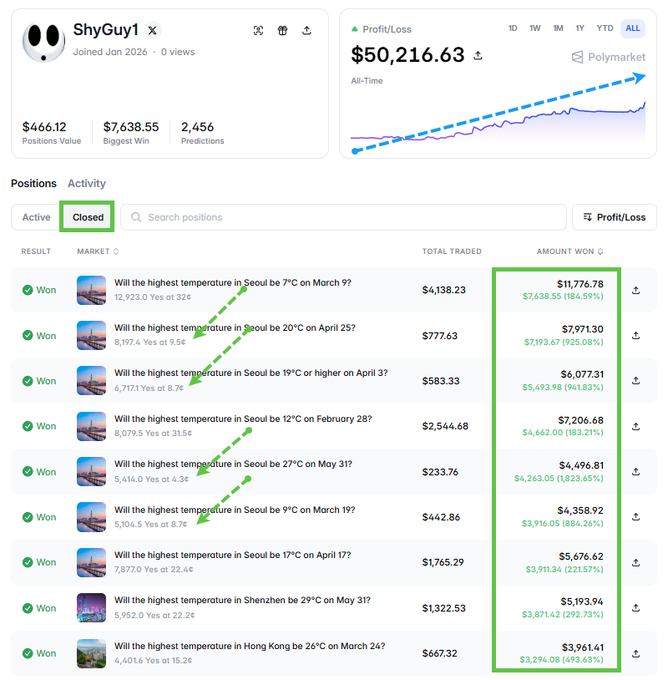
Task: Click the ShyGuy1 avatar image
Action: (x=44, y=42)
